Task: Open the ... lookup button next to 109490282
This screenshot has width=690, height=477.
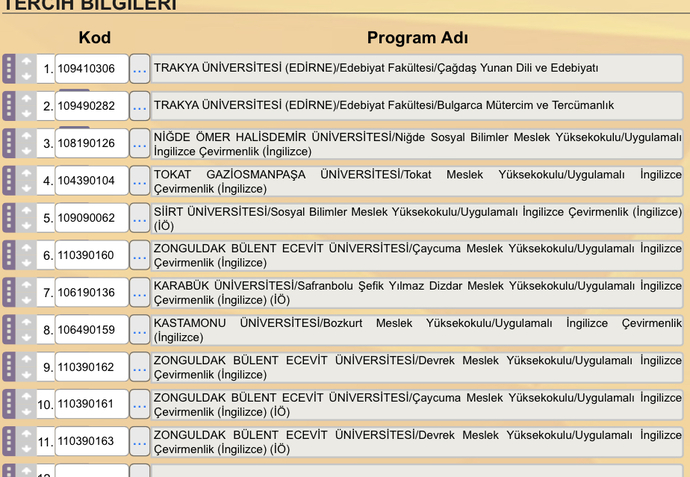Action: tap(139, 106)
